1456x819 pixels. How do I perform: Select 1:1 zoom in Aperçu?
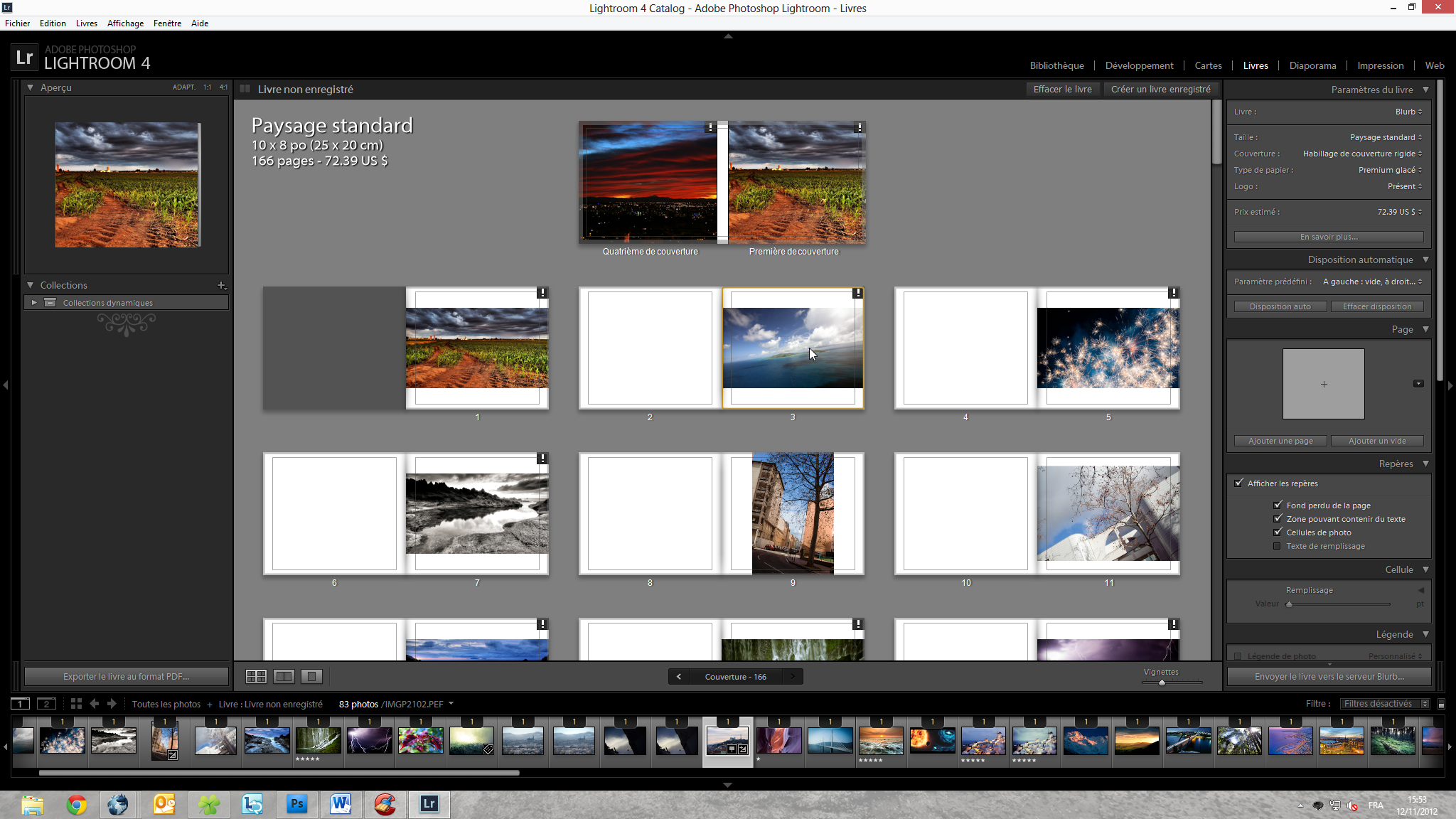tap(207, 87)
